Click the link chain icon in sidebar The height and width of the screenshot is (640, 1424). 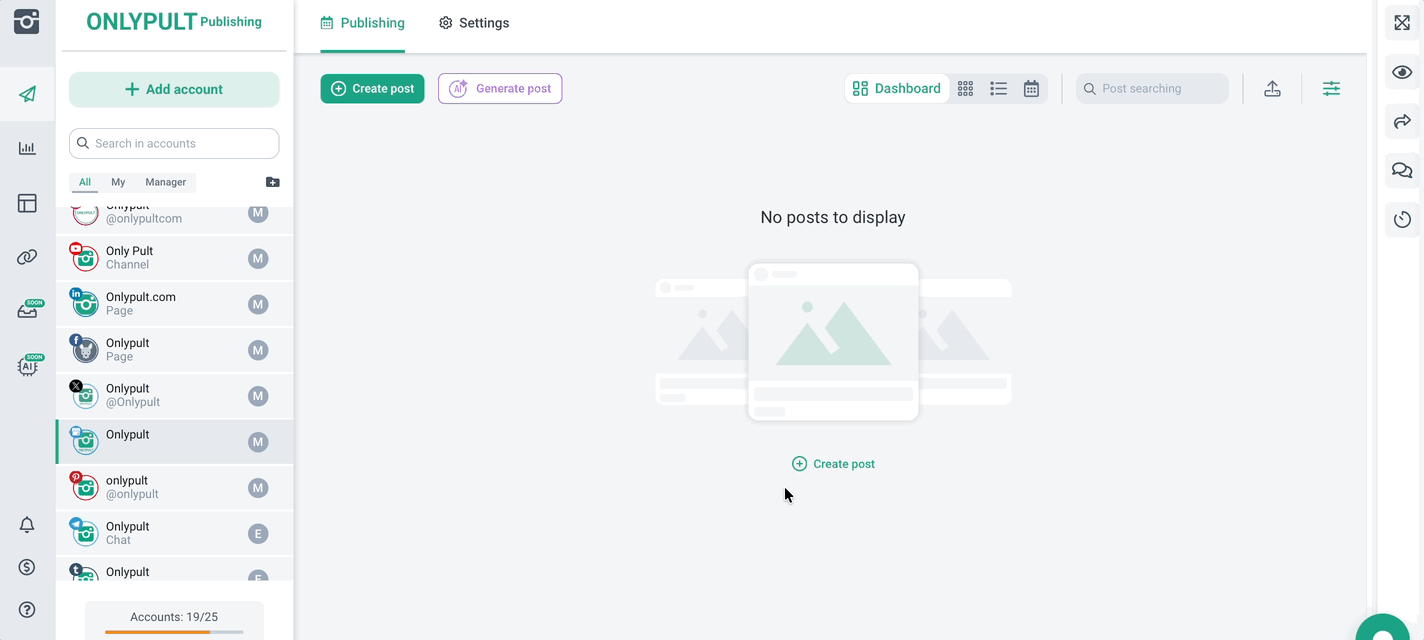tap(27, 257)
